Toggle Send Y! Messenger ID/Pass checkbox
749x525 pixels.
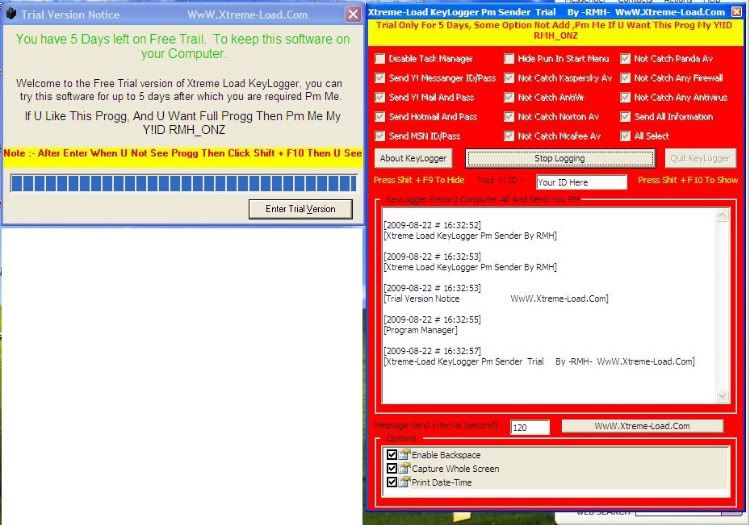click(380, 78)
